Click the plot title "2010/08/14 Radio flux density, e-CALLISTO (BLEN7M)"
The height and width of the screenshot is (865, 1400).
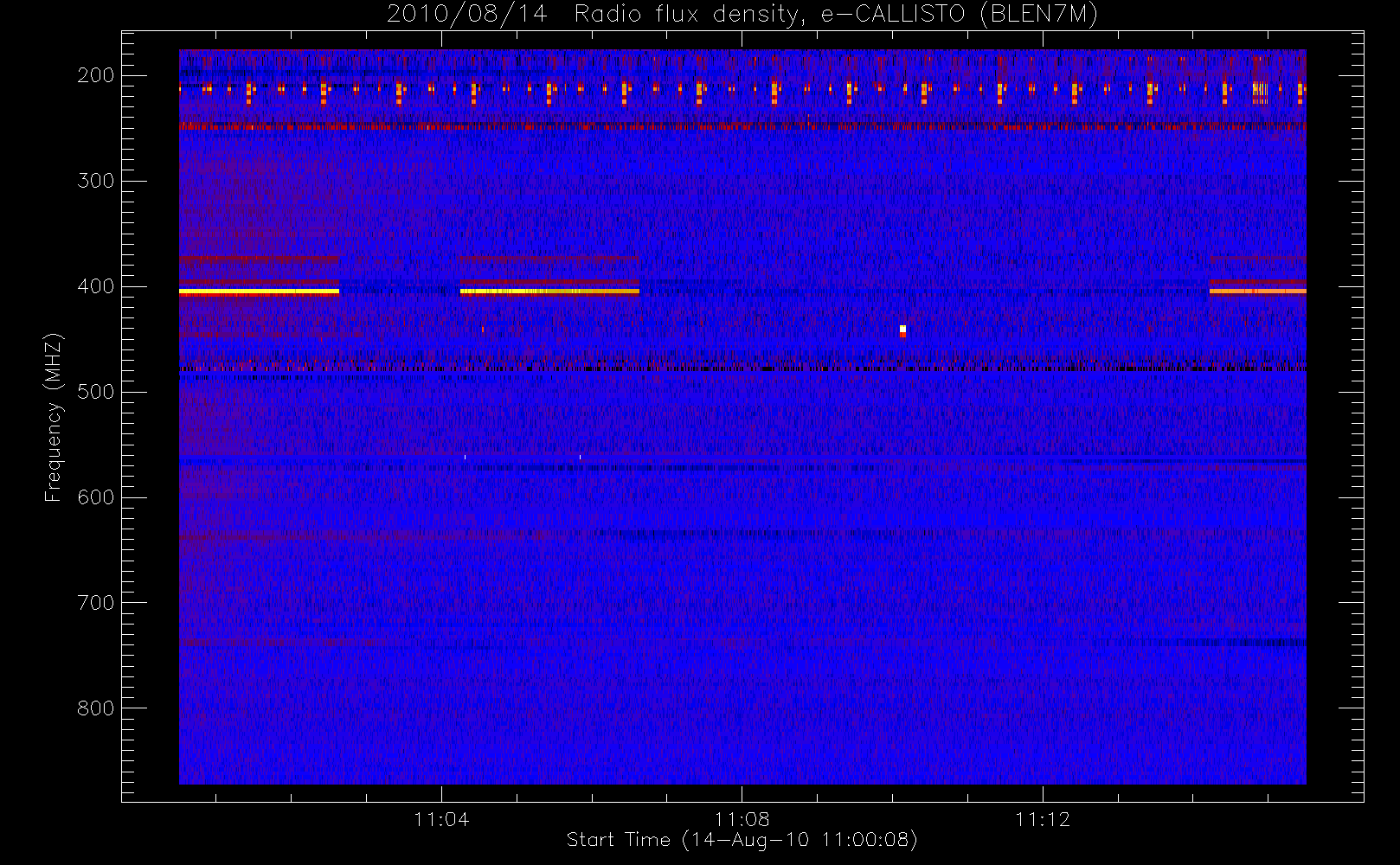click(742, 15)
